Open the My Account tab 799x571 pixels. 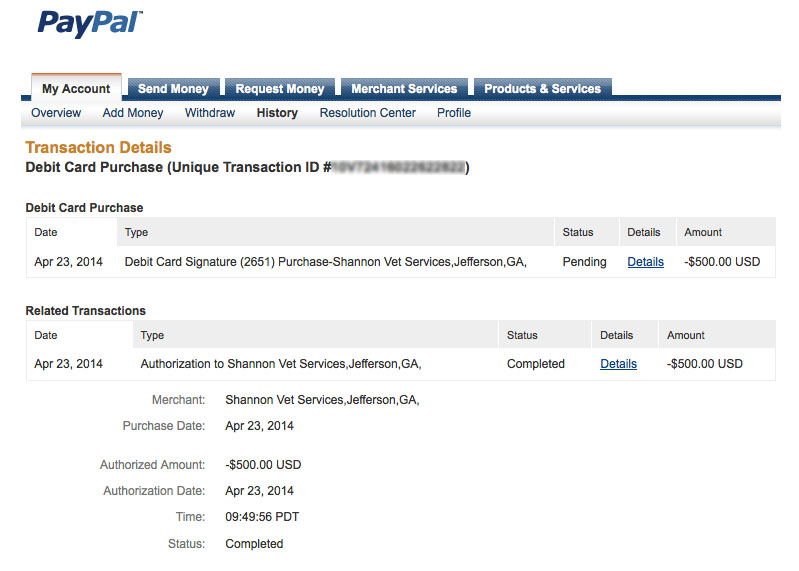click(76, 88)
